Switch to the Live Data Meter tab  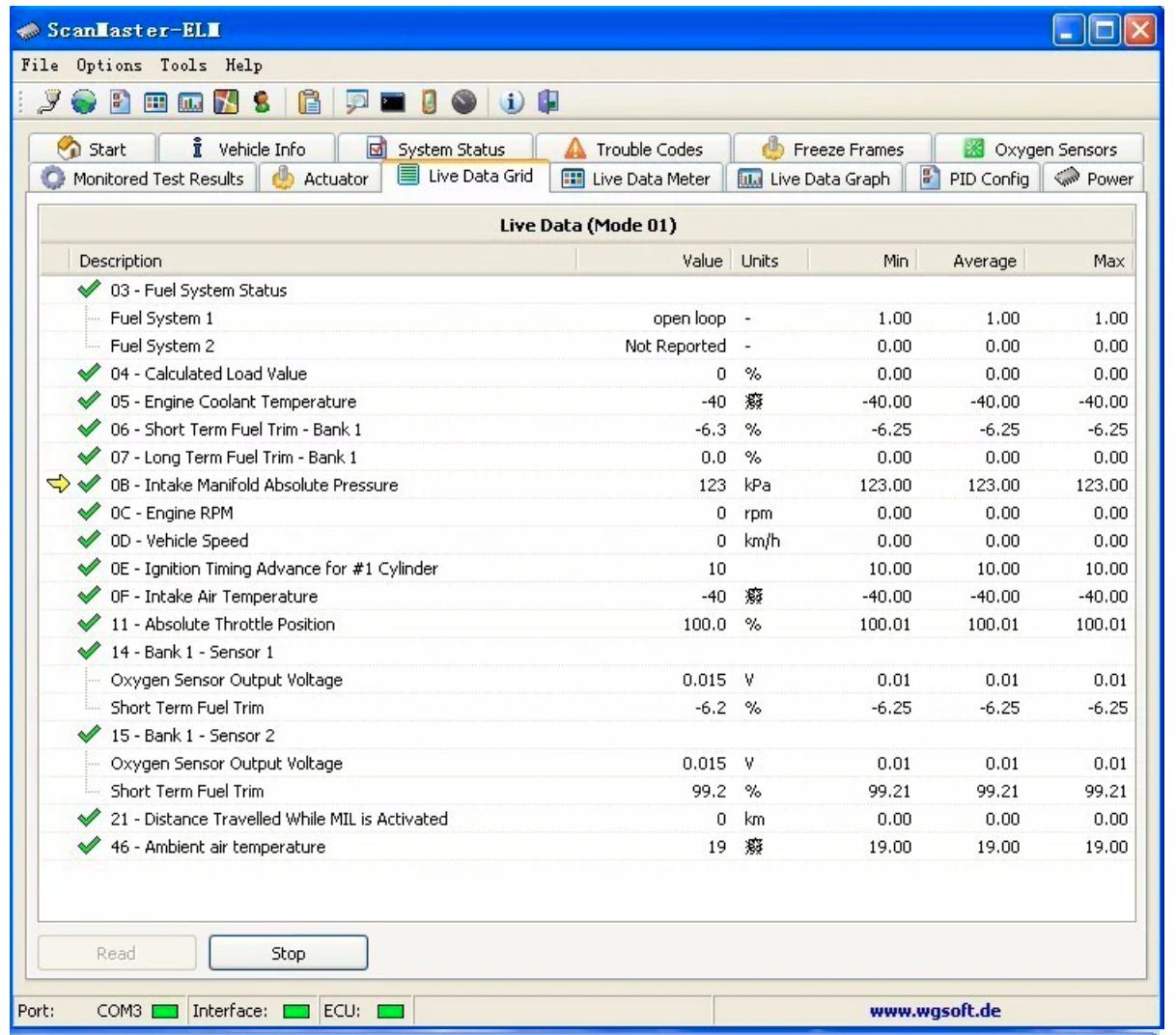pos(637,178)
